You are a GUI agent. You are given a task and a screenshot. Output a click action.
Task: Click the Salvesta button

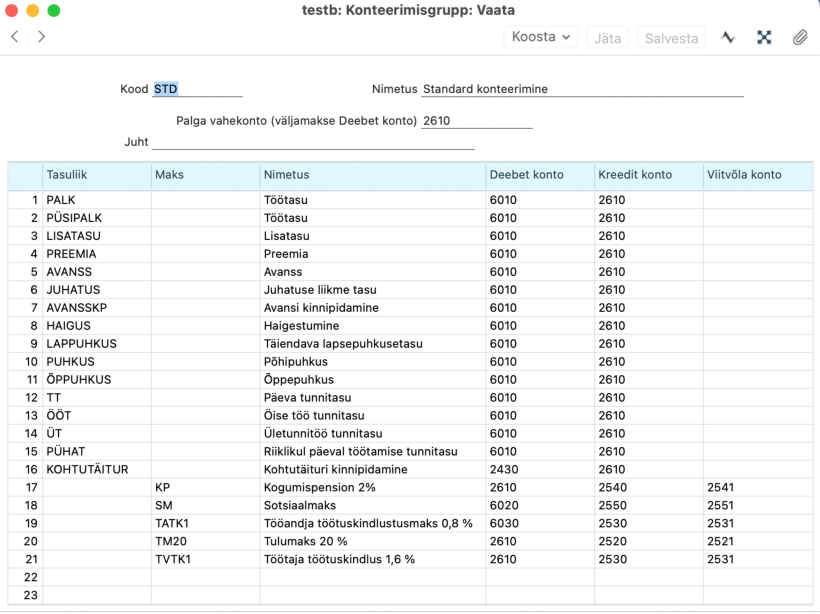671,38
